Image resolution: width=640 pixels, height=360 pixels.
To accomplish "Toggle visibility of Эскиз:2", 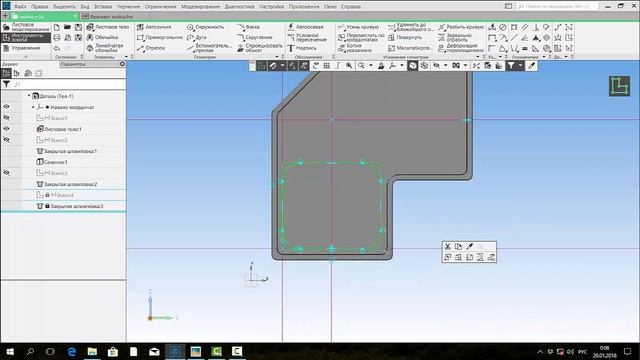I will click(x=6, y=140).
